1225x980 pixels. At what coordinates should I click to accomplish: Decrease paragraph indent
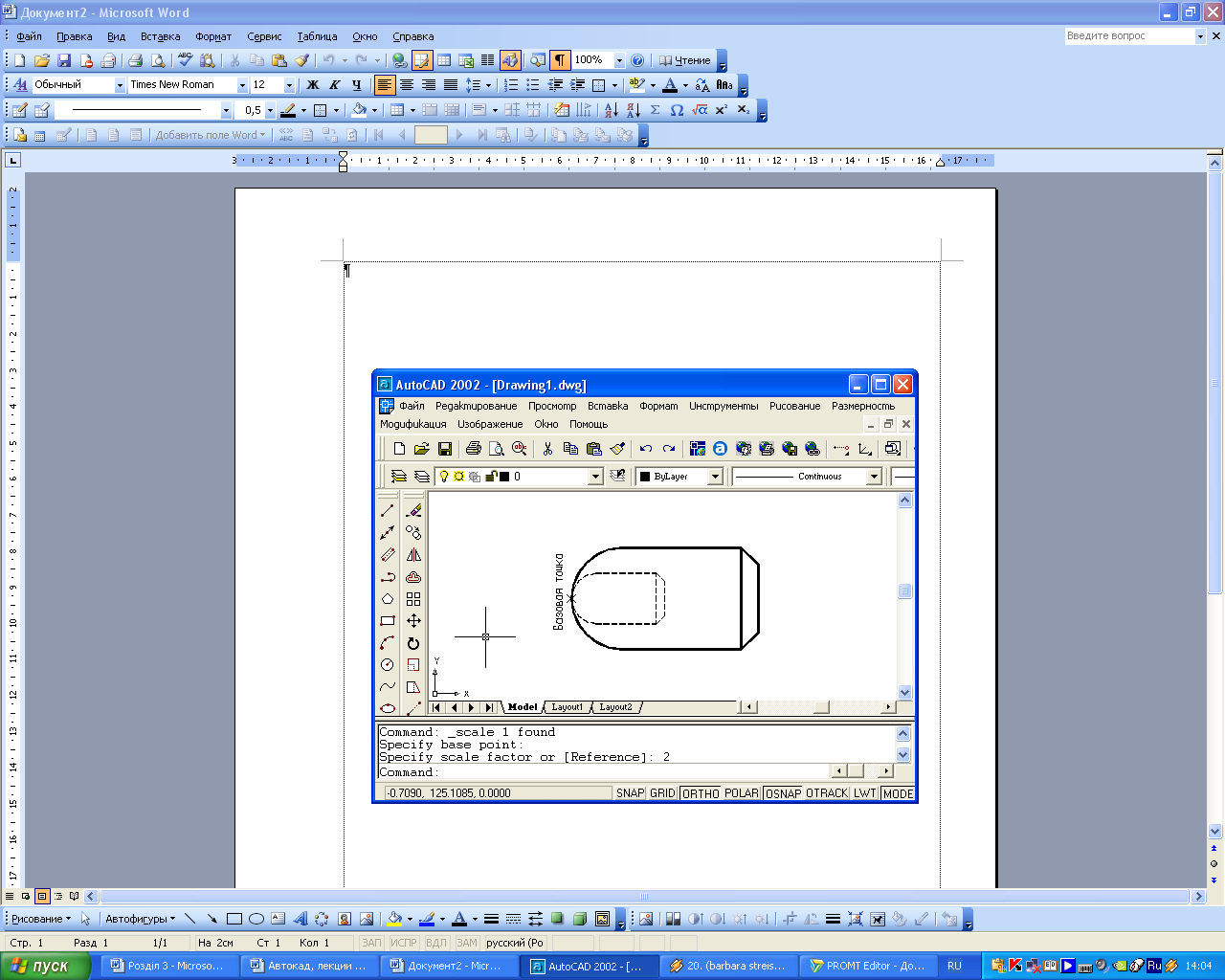coord(555,85)
